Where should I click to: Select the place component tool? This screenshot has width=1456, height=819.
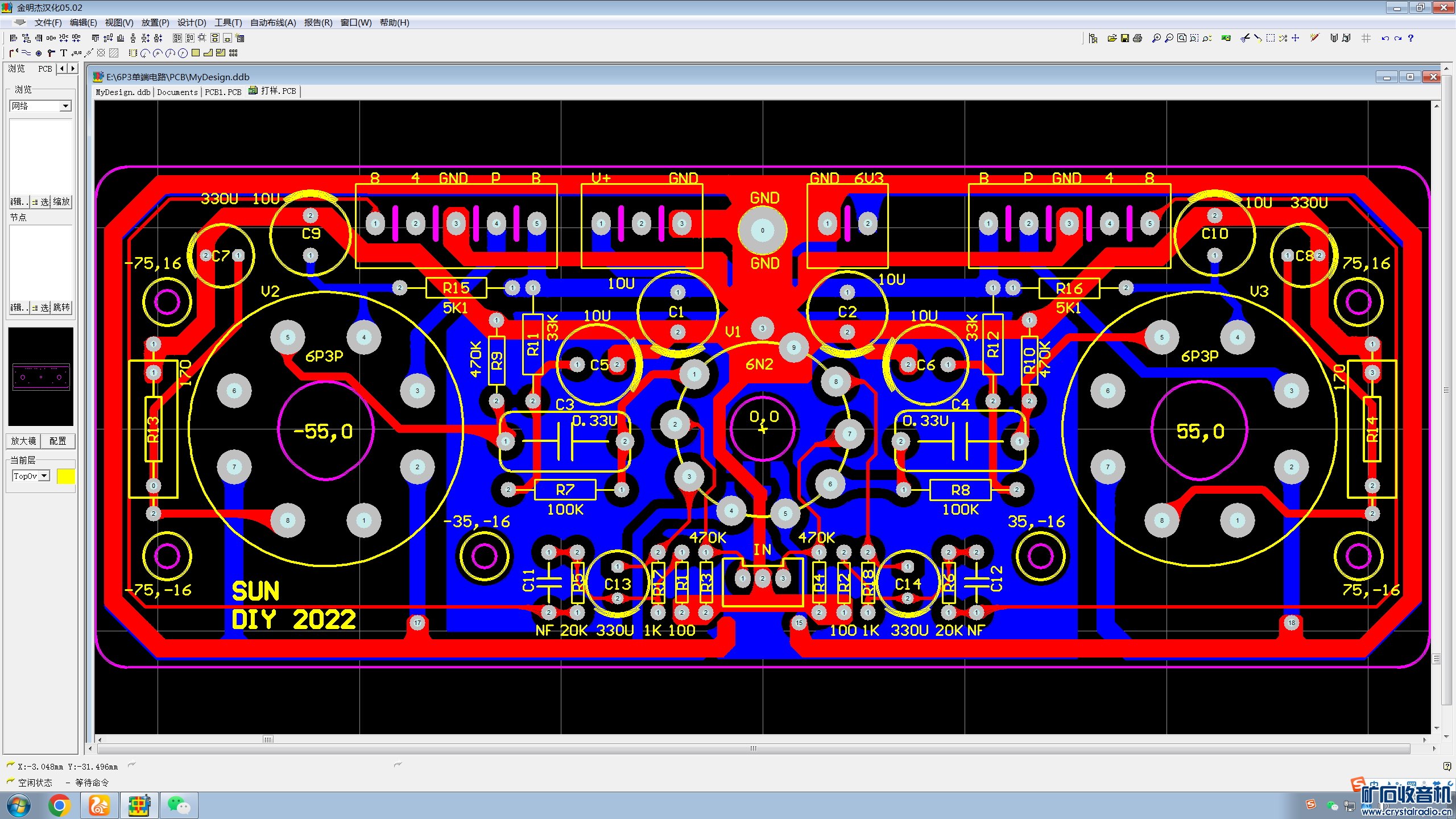pyautogui.click(x=133, y=53)
